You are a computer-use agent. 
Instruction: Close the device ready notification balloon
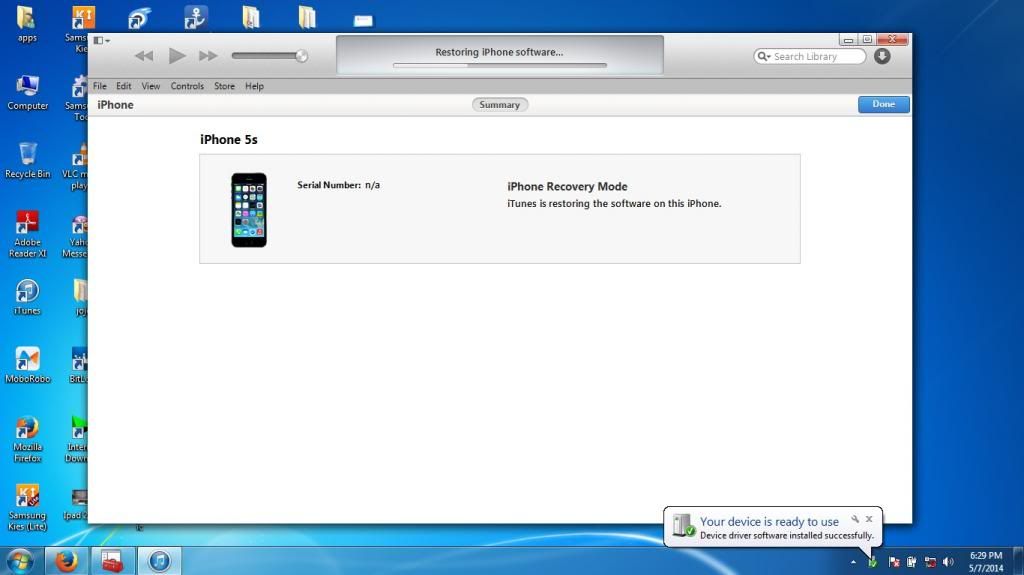[x=869, y=519]
